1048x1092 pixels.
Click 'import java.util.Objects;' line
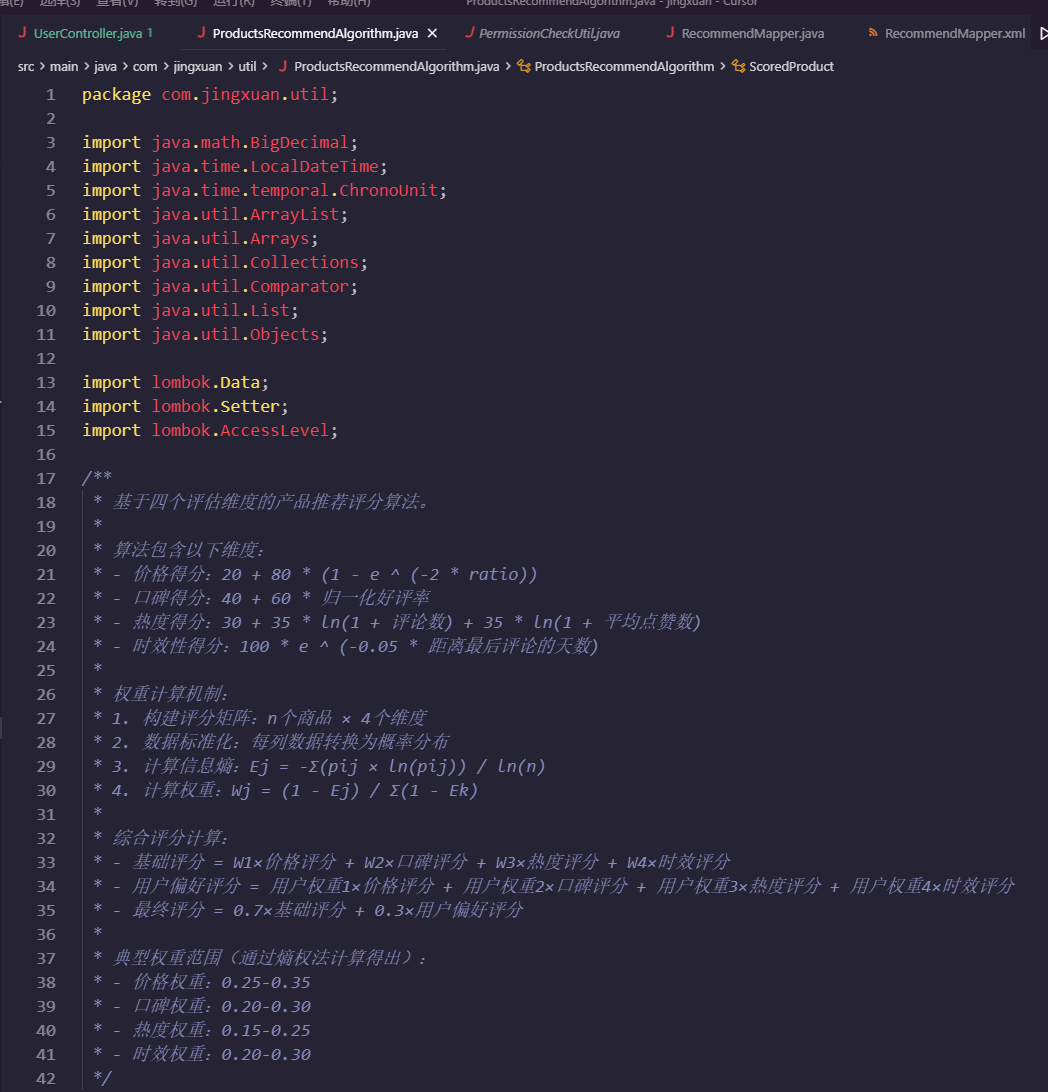(x=205, y=334)
